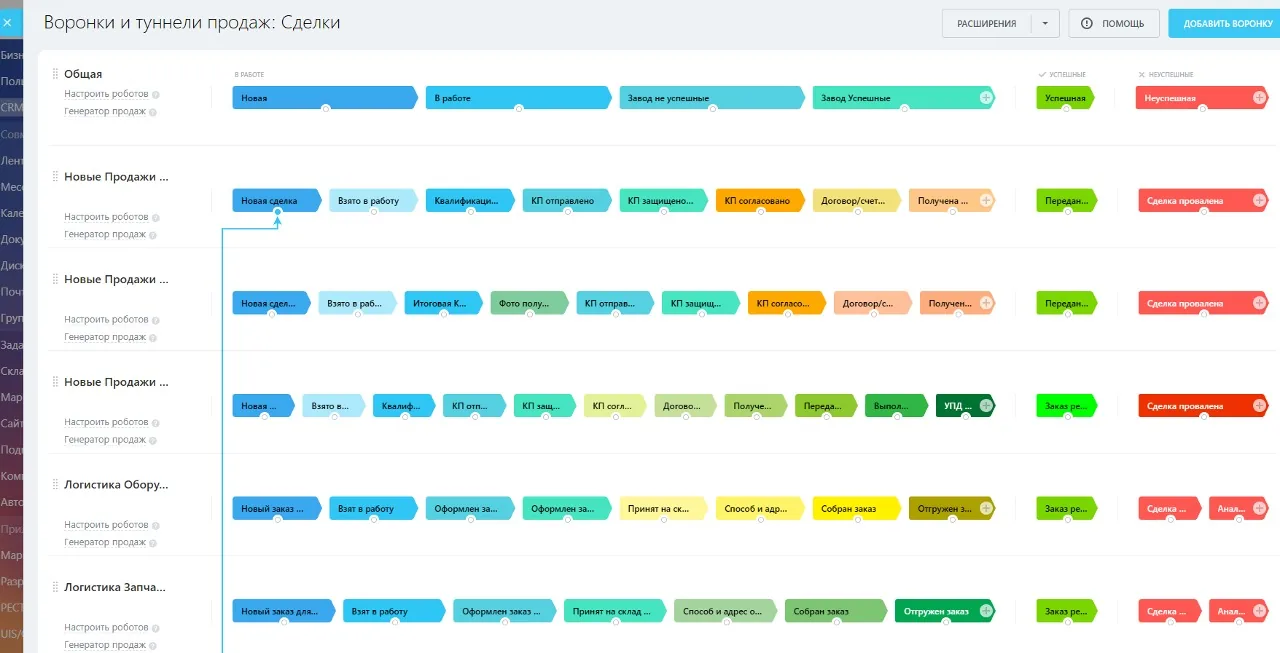Select the yellow Собран заказ stage
This screenshot has width=1280, height=653.
pos(849,508)
